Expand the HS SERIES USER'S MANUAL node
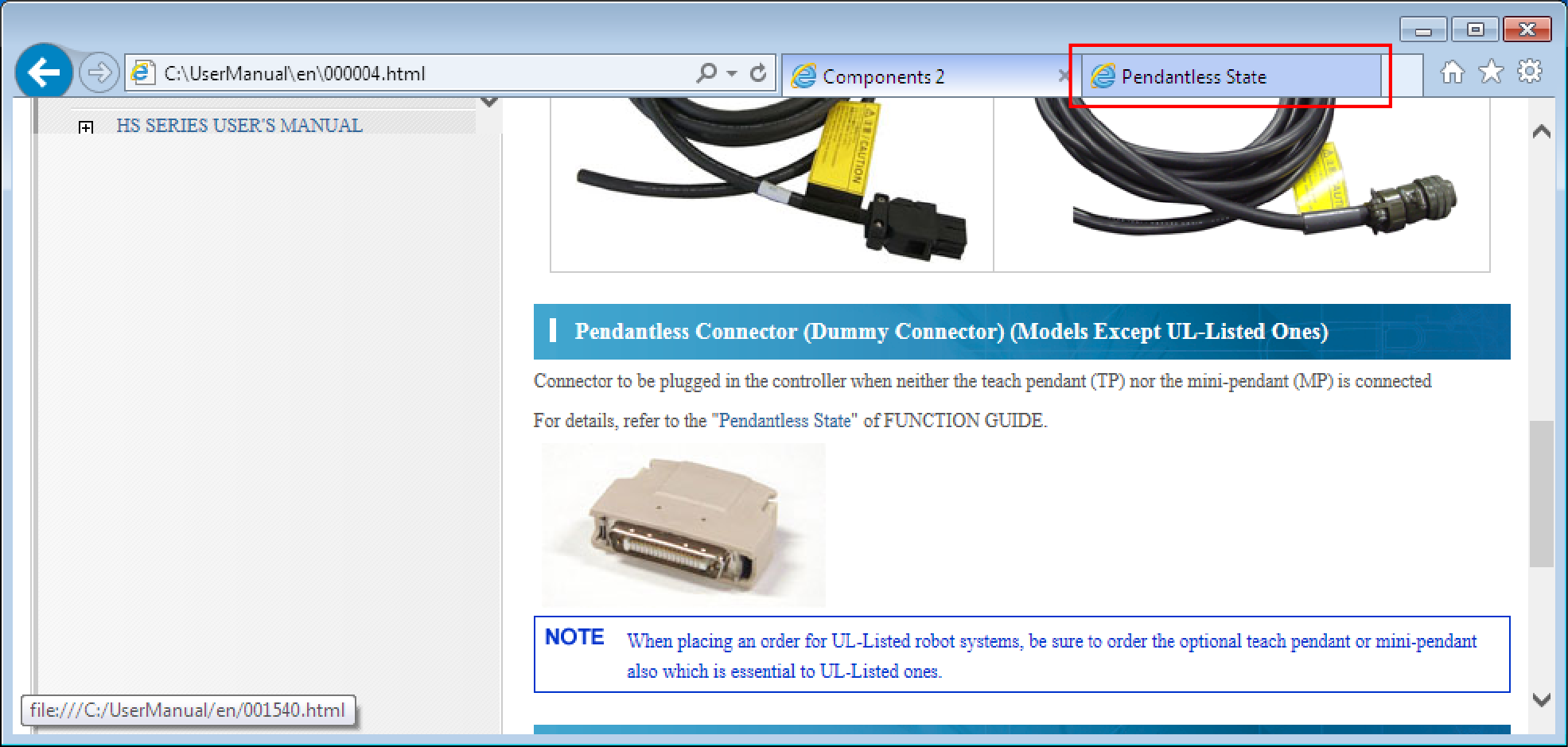The height and width of the screenshot is (747, 1568). [x=86, y=127]
